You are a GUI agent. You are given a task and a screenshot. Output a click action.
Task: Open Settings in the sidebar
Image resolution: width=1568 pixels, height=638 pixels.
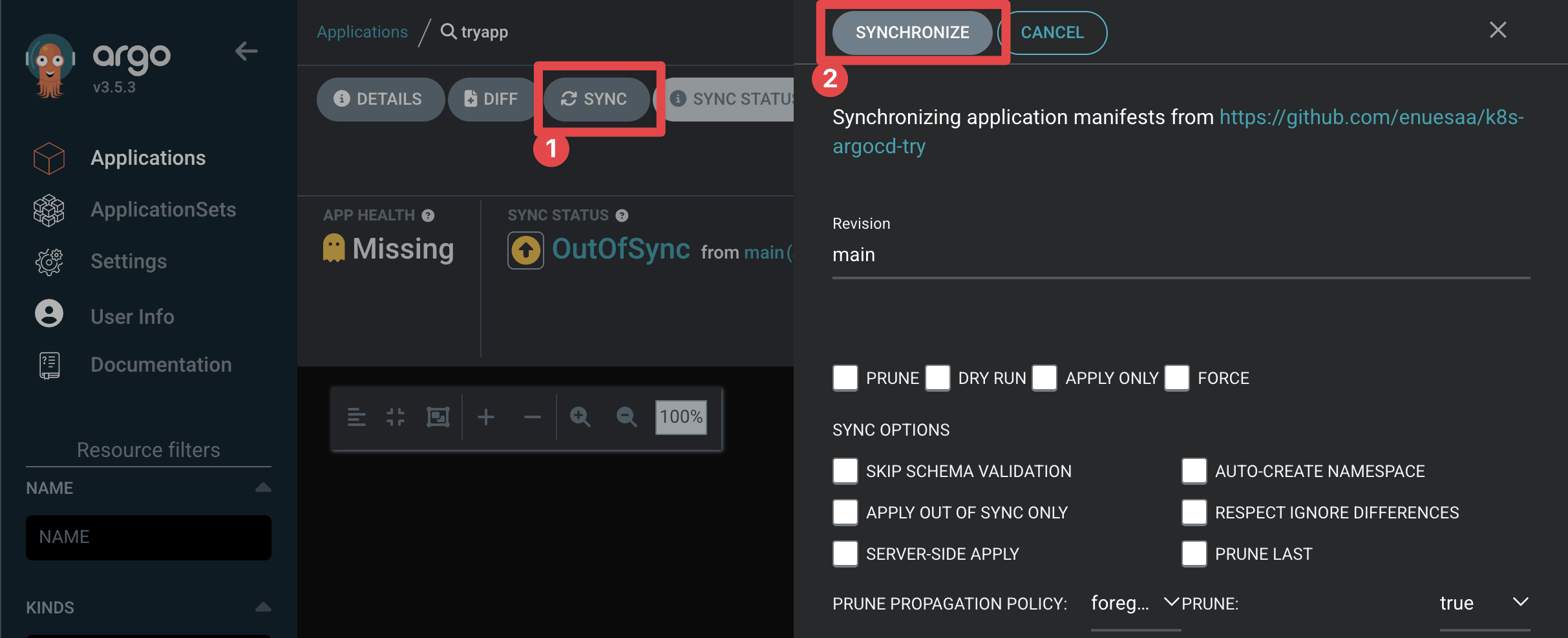coord(129,261)
